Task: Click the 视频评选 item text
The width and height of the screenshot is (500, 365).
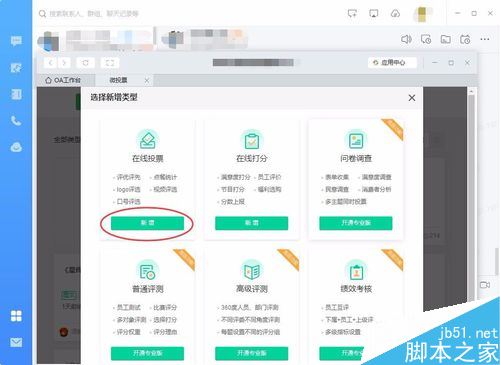Action: (165, 189)
